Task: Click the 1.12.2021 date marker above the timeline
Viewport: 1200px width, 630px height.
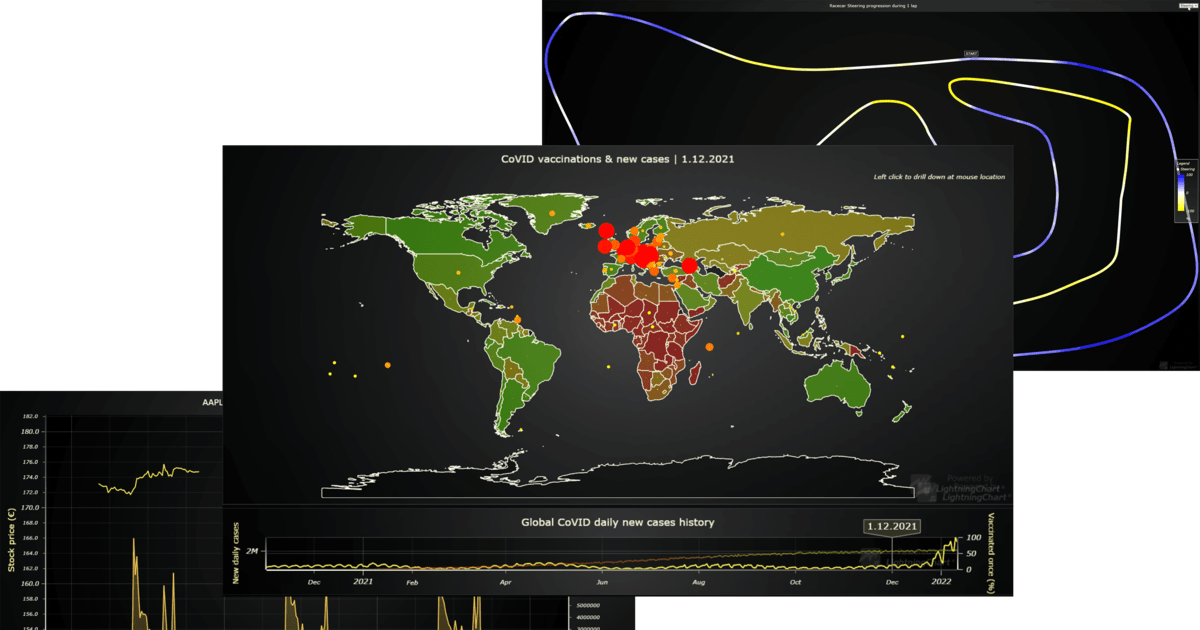Action: tap(891, 525)
